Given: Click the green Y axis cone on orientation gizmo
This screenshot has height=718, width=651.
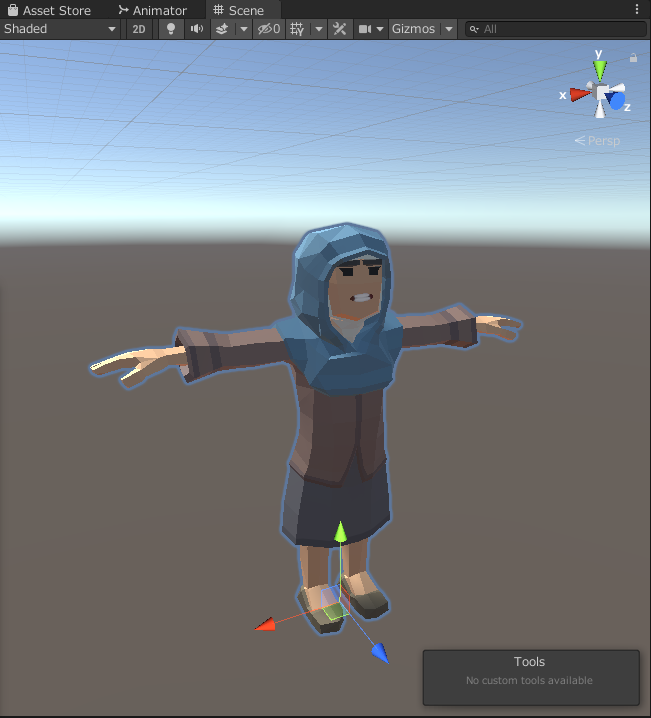Looking at the screenshot, I should coord(600,70).
